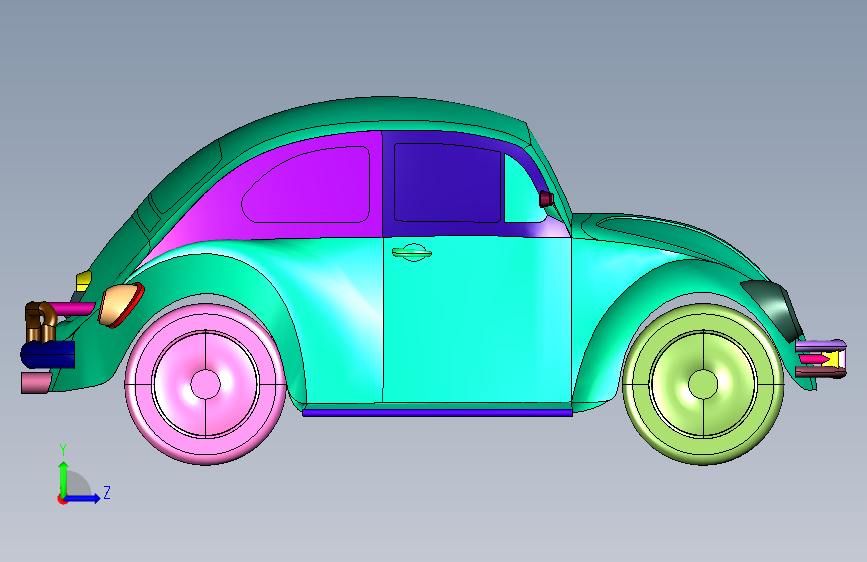Click the blue Z axis arrow
Image resolution: width=867 pixels, height=562 pixels.
(83, 498)
